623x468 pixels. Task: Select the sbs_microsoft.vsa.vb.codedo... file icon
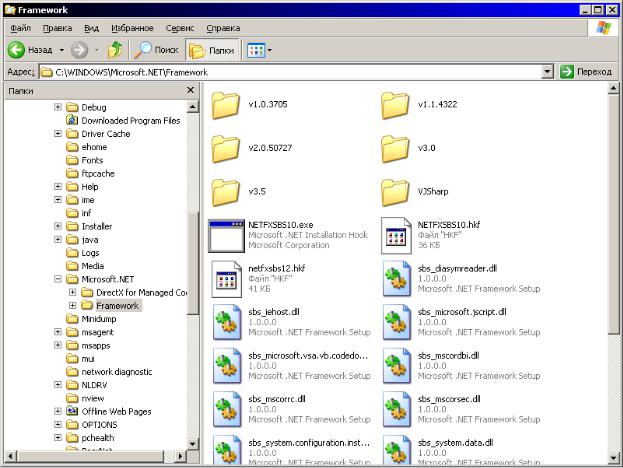pyautogui.click(x=226, y=366)
